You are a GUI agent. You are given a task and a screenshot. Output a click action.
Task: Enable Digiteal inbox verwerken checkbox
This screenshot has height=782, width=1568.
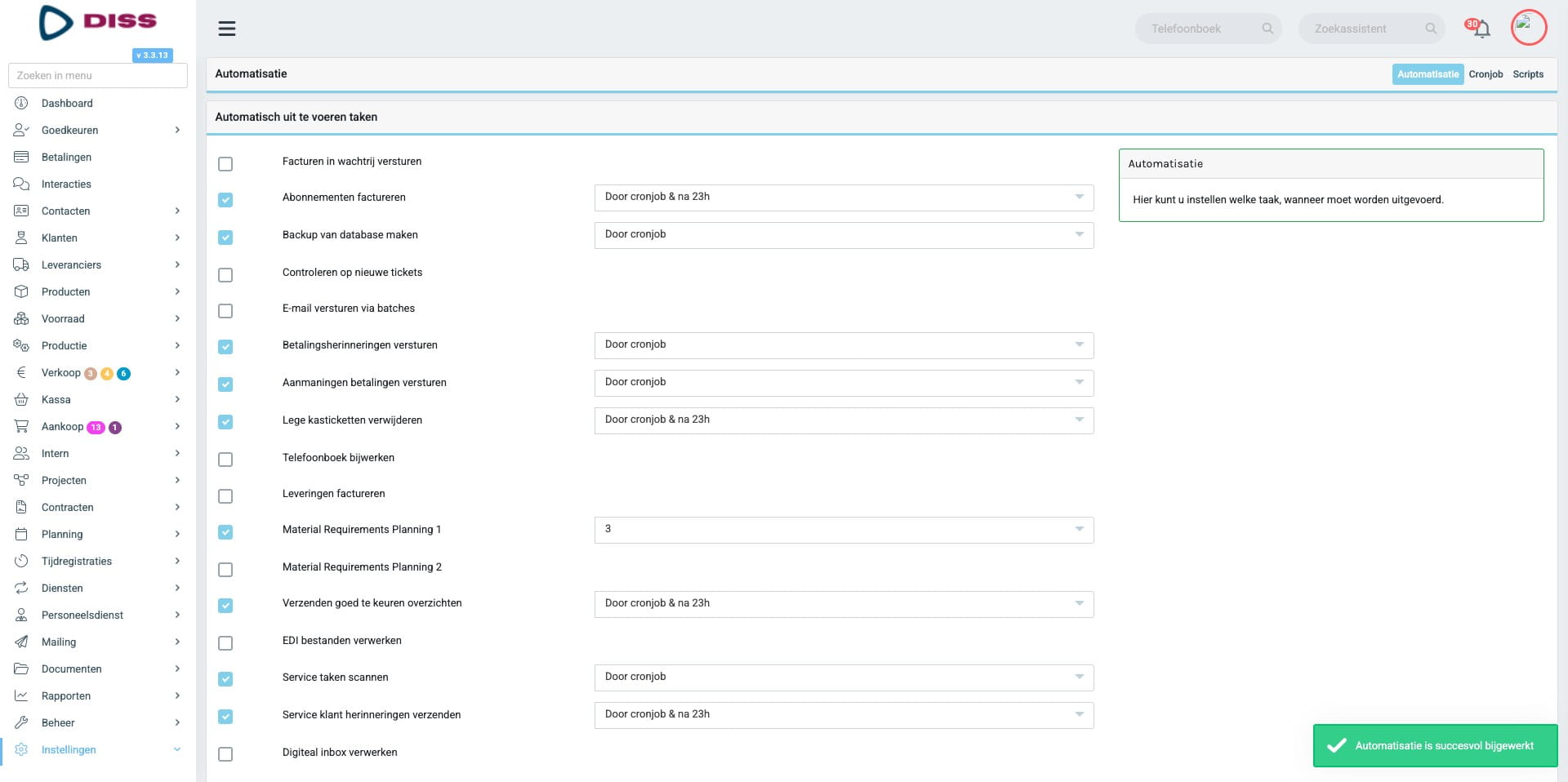pyautogui.click(x=225, y=754)
